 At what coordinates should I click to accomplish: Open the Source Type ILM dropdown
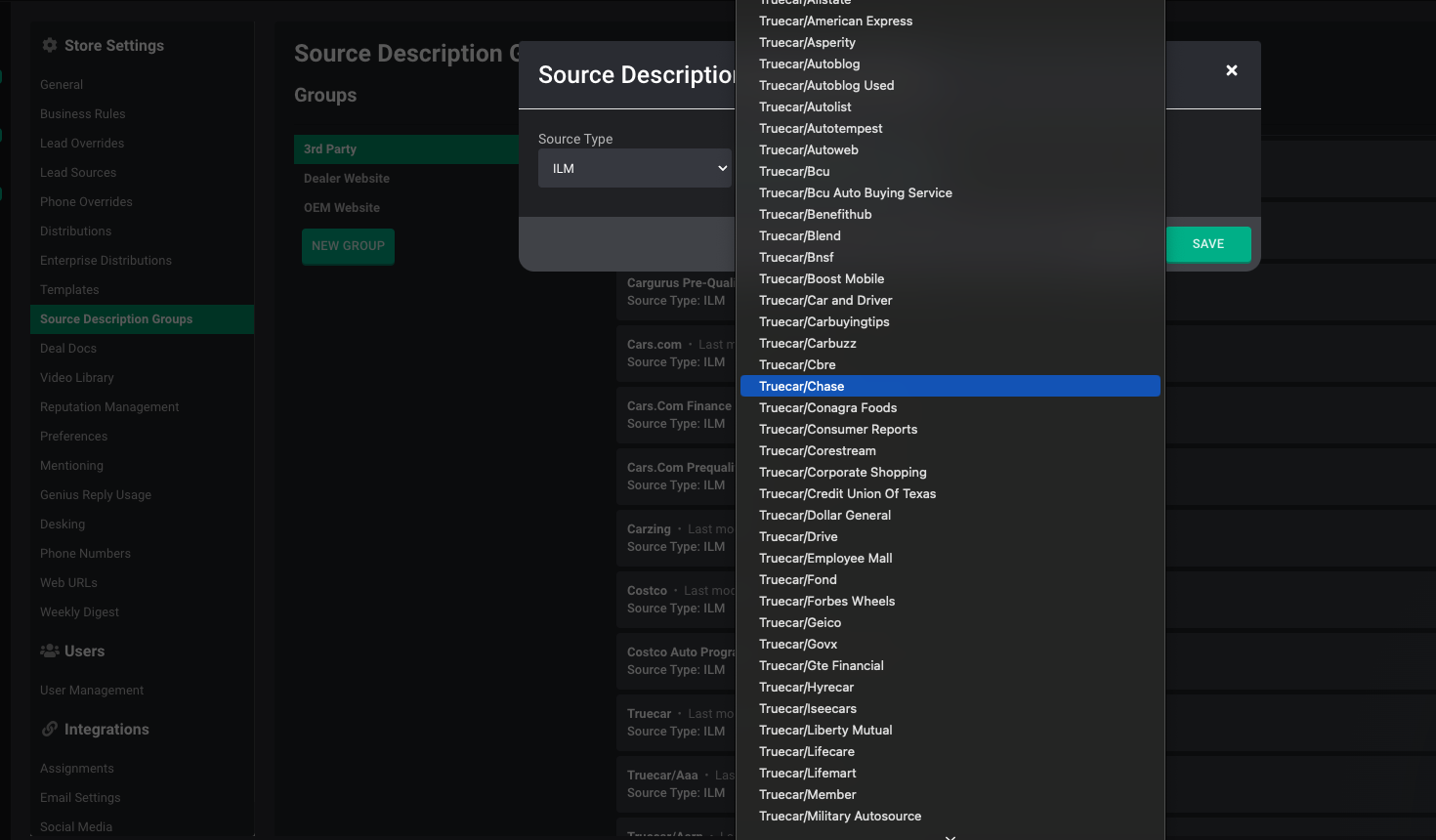coord(635,168)
